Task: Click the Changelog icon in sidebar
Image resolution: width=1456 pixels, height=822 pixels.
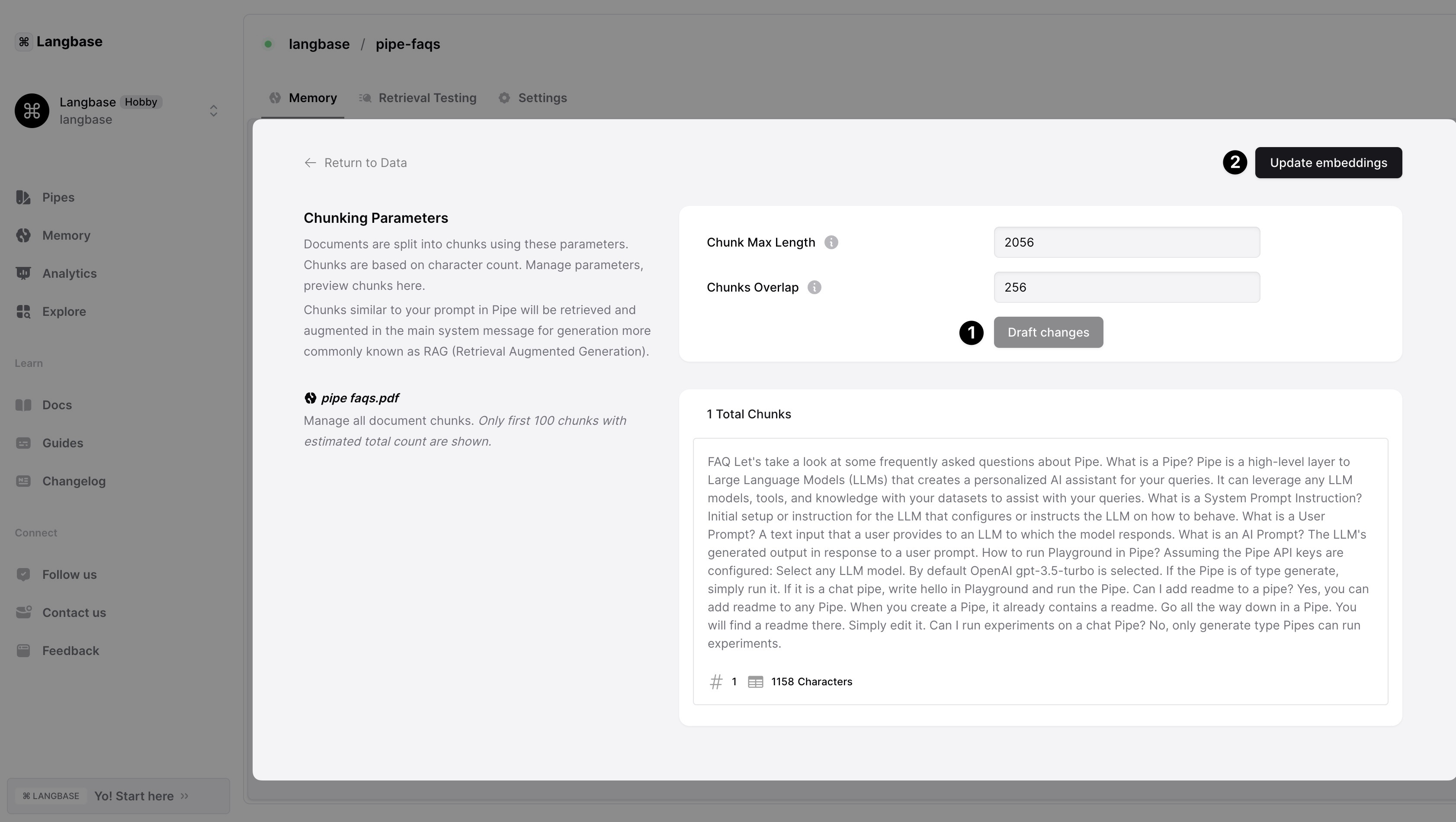Action: point(23,481)
